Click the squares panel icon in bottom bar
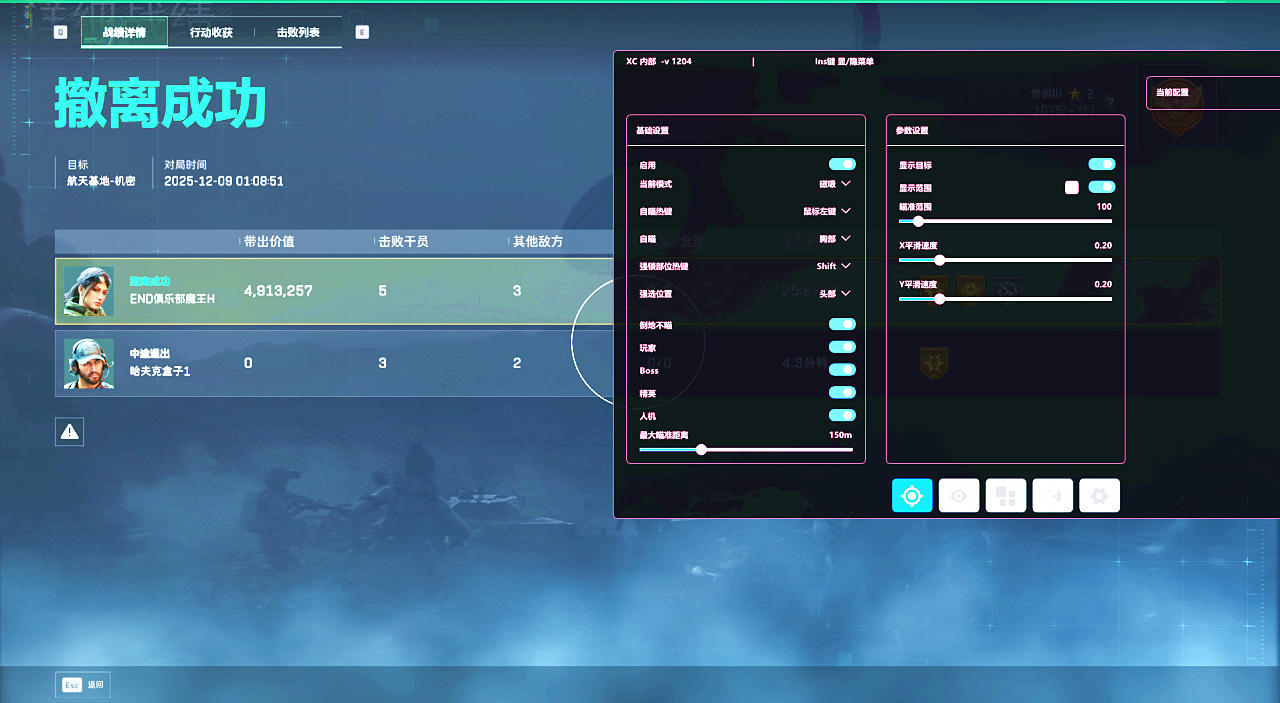The image size is (1280, 703). 1005,495
